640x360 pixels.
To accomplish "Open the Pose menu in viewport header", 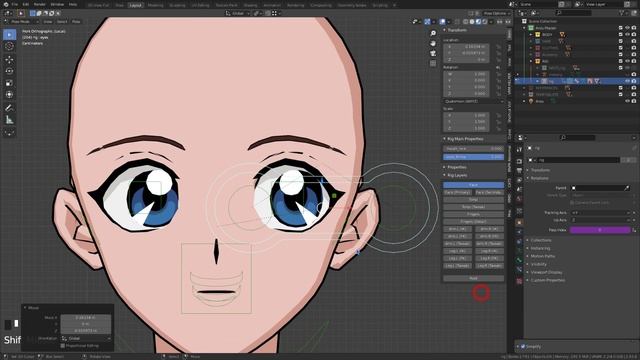I will coord(76,22).
